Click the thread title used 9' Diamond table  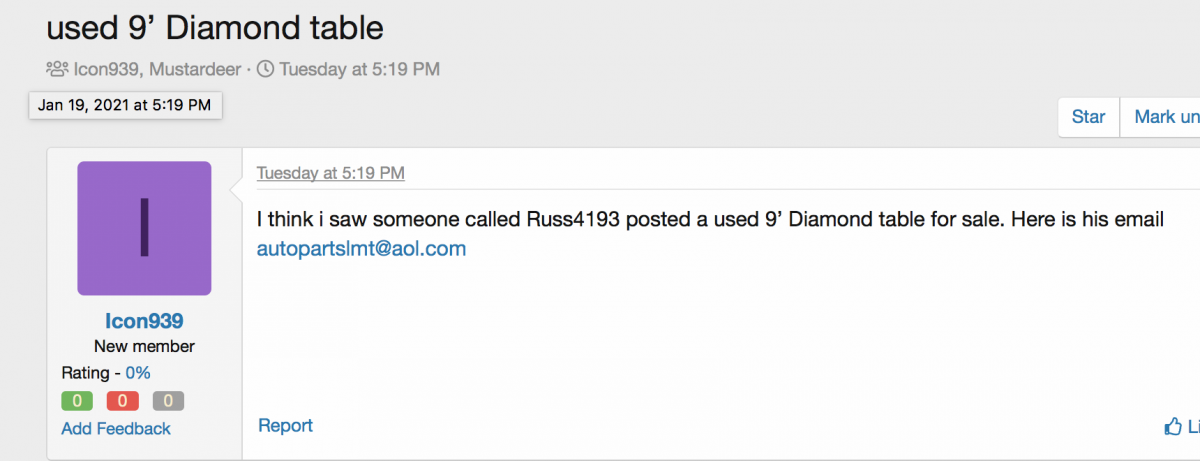pyautogui.click(x=215, y=27)
